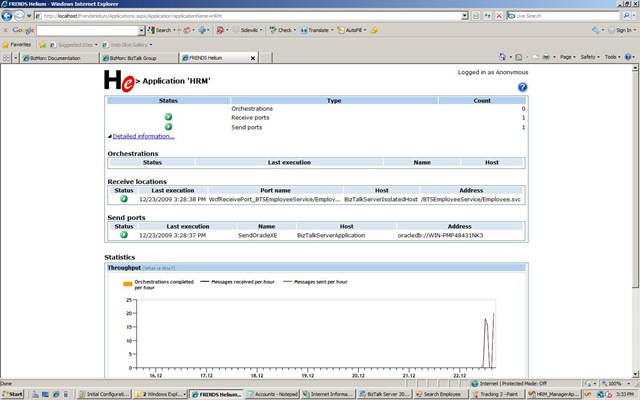The height and width of the screenshot is (400, 640).
Task: Expand the AutoFill dropdown in Google toolbar
Action: (x=364, y=30)
